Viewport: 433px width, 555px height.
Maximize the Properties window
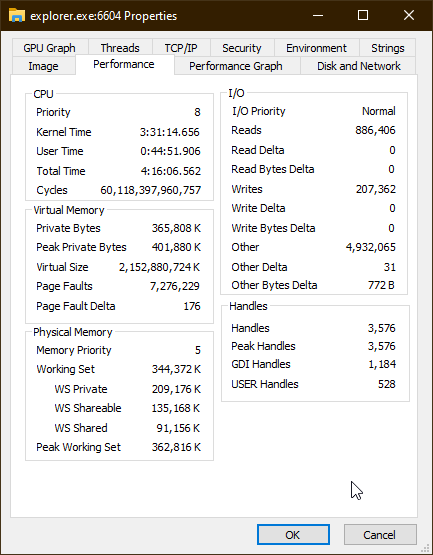[363, 15]
